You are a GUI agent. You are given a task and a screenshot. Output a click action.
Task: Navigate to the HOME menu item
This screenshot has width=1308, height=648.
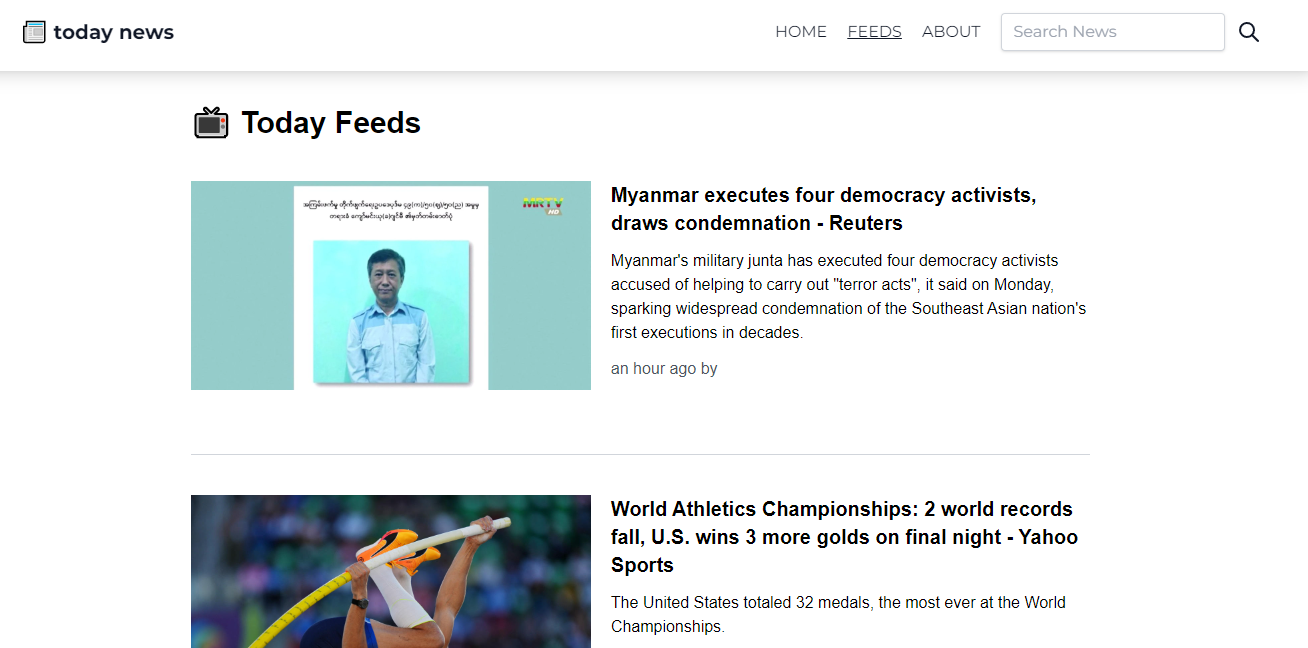[x=800, y=31]
